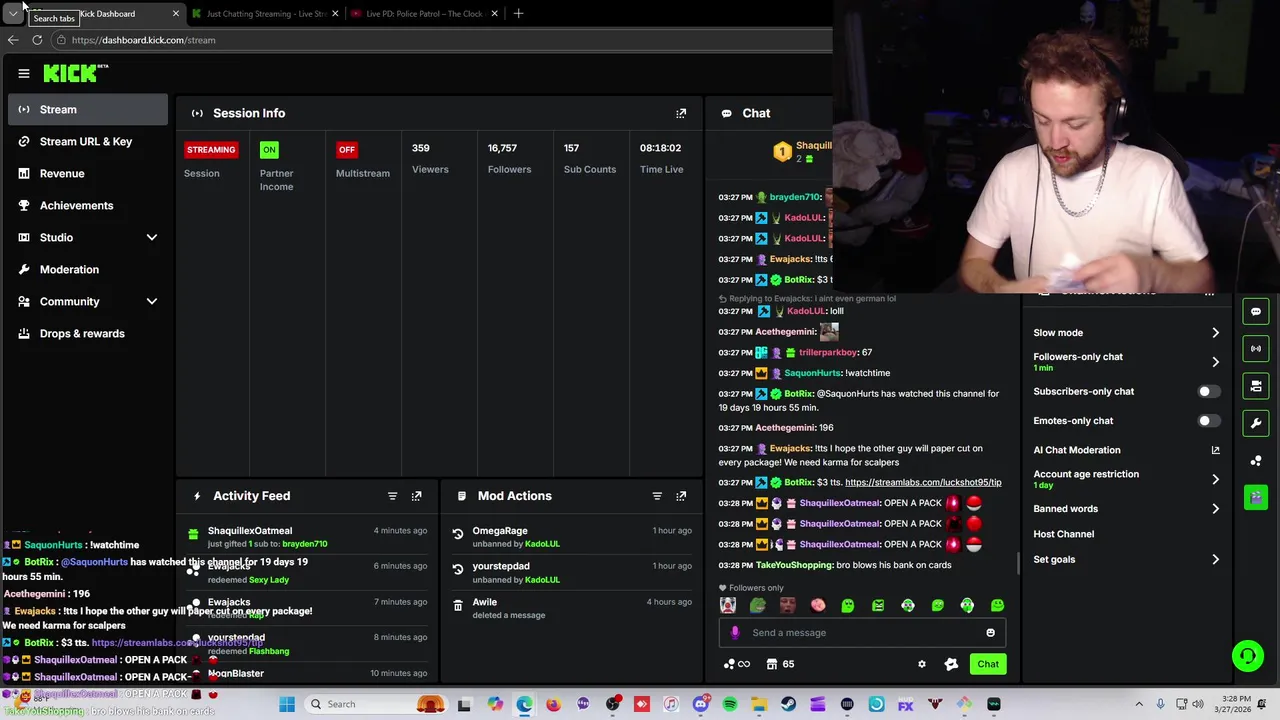Open Account age restriction options arrow
This screenshot has height=720, width=1280.
[1215, 479]
